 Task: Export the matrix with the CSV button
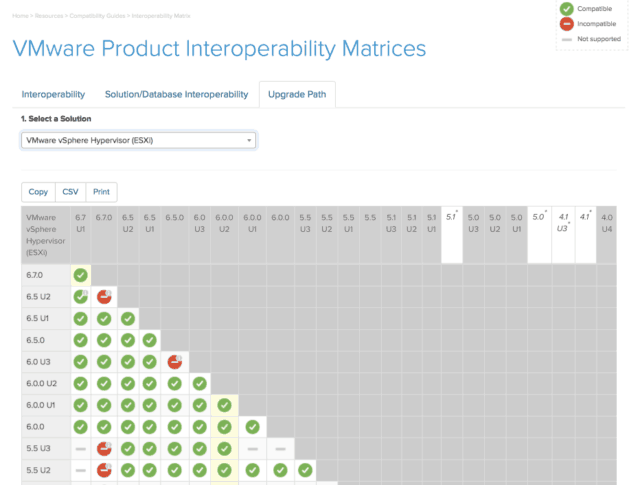tap(70, 192)
